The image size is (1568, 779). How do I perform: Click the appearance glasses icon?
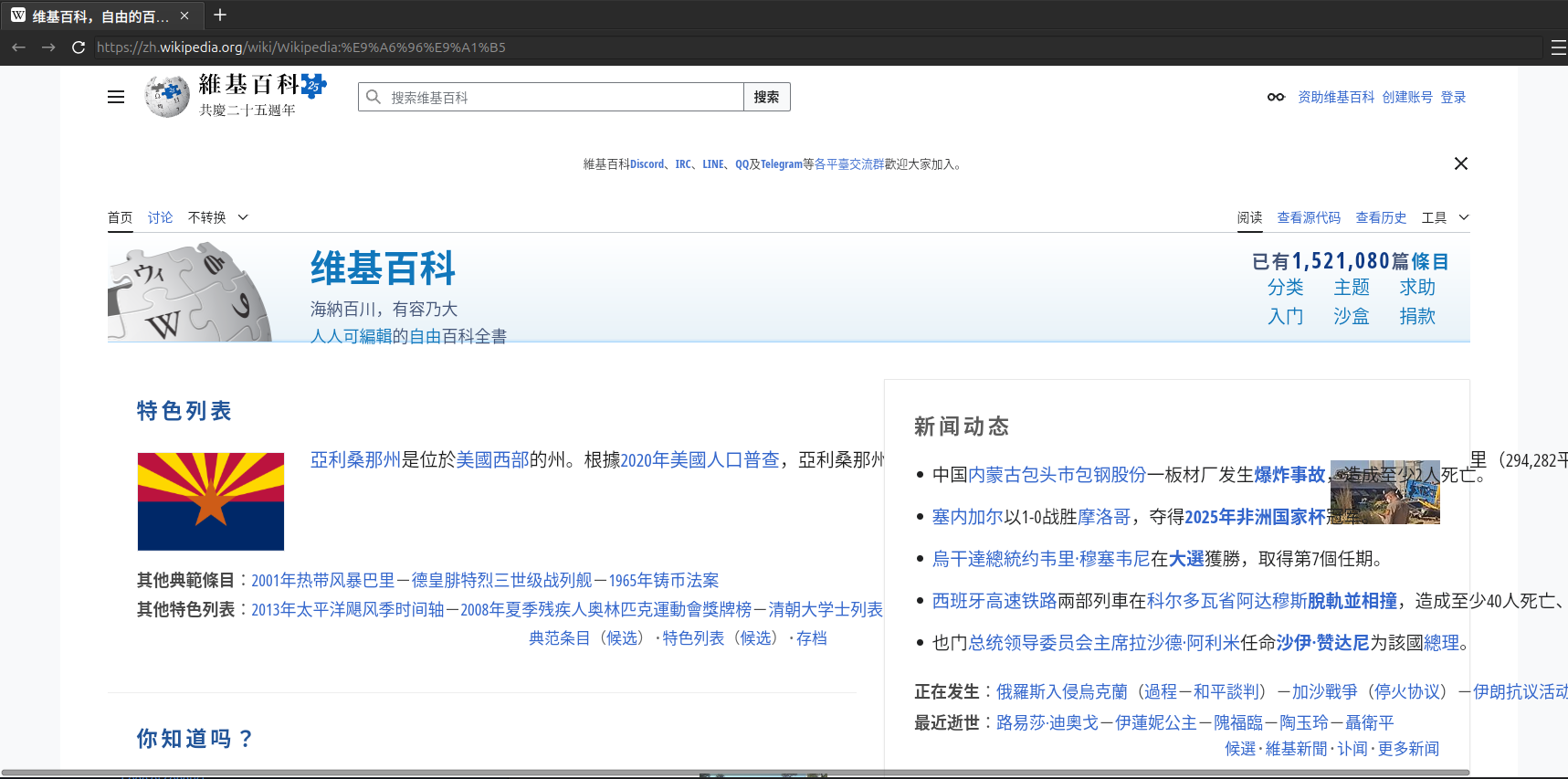click(1275, 97)
